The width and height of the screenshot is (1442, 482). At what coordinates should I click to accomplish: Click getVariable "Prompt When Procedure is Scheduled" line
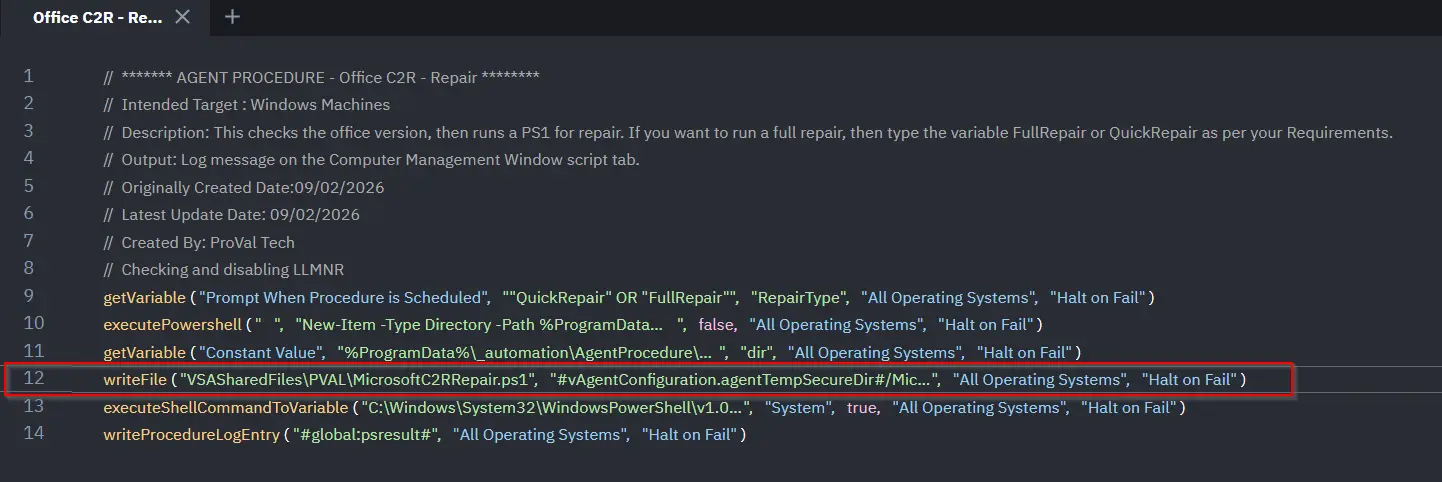click(x=629, y=297)
